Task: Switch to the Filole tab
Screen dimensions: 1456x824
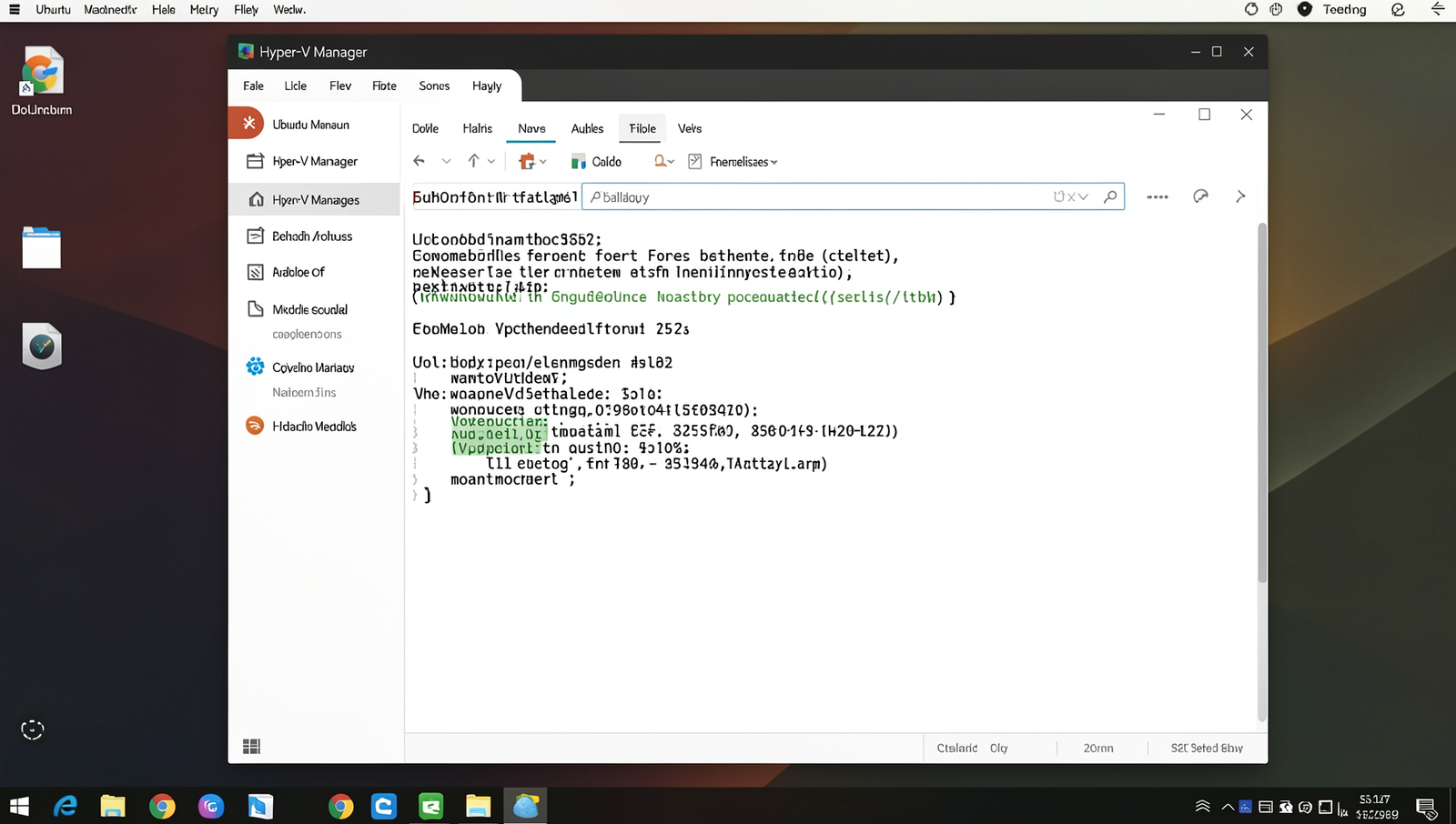Action: point(642,128)
